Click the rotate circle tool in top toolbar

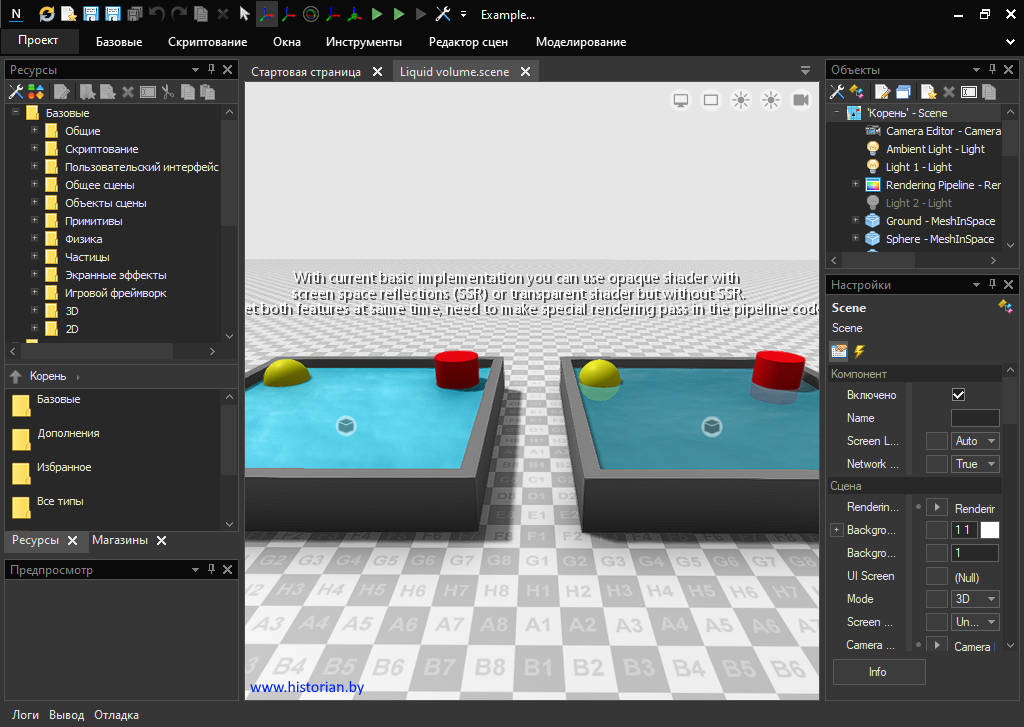[x=311, y=14]
